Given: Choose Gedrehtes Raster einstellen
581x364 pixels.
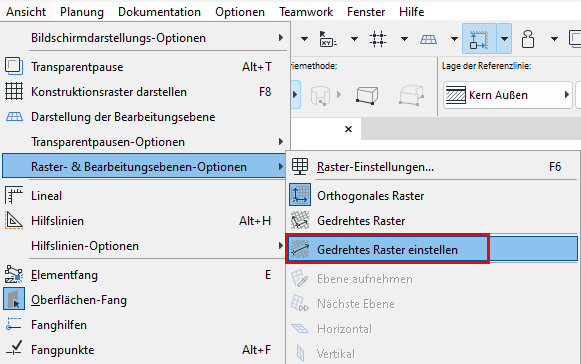Looking at the screenshot, I should [432, 249].
